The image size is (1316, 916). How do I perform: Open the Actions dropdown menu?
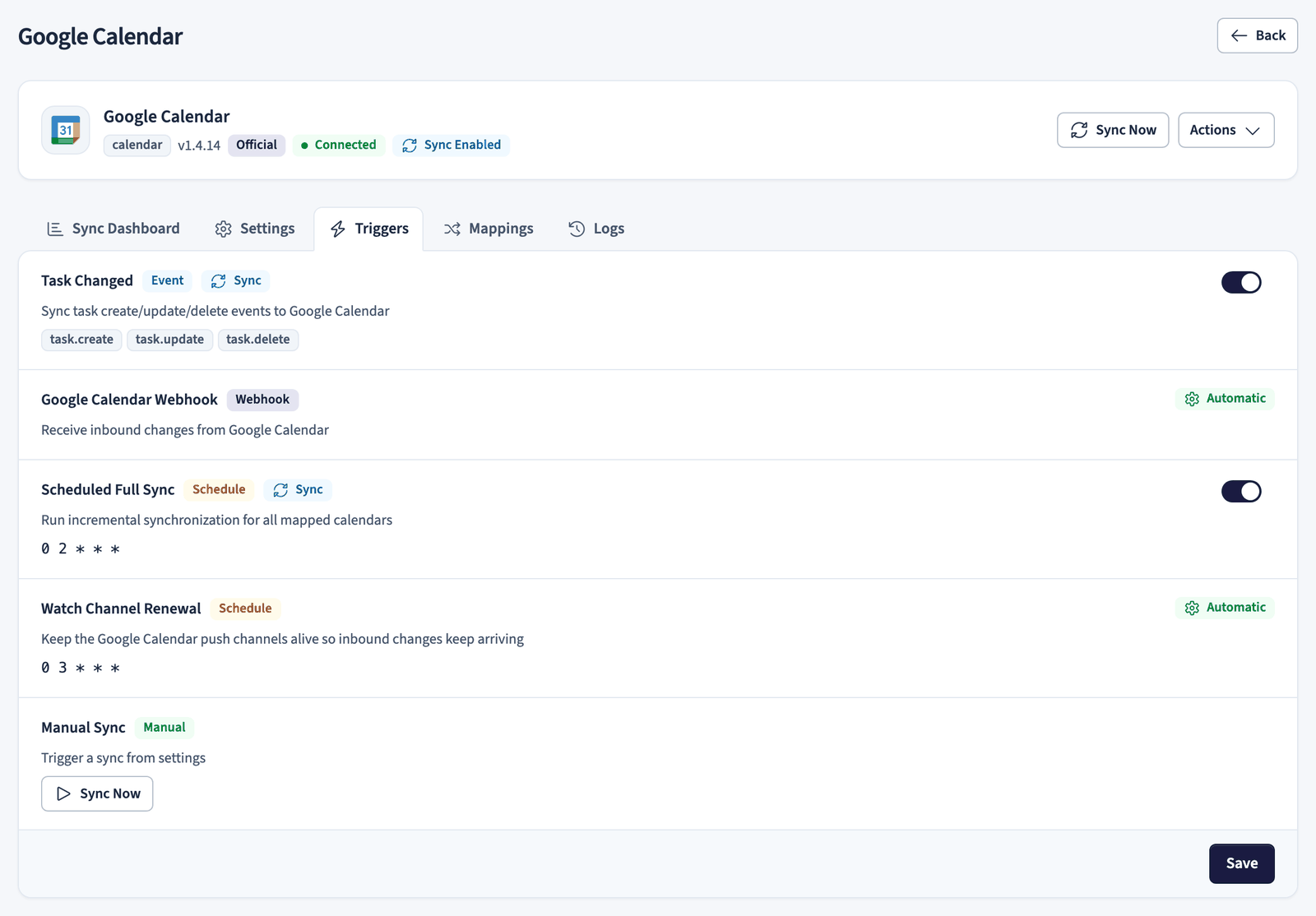[1226, 130]
